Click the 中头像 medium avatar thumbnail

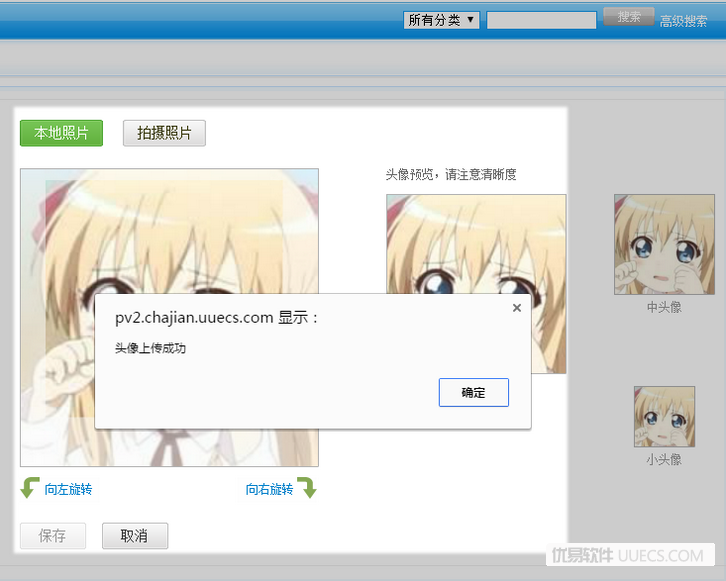(664, 244)
